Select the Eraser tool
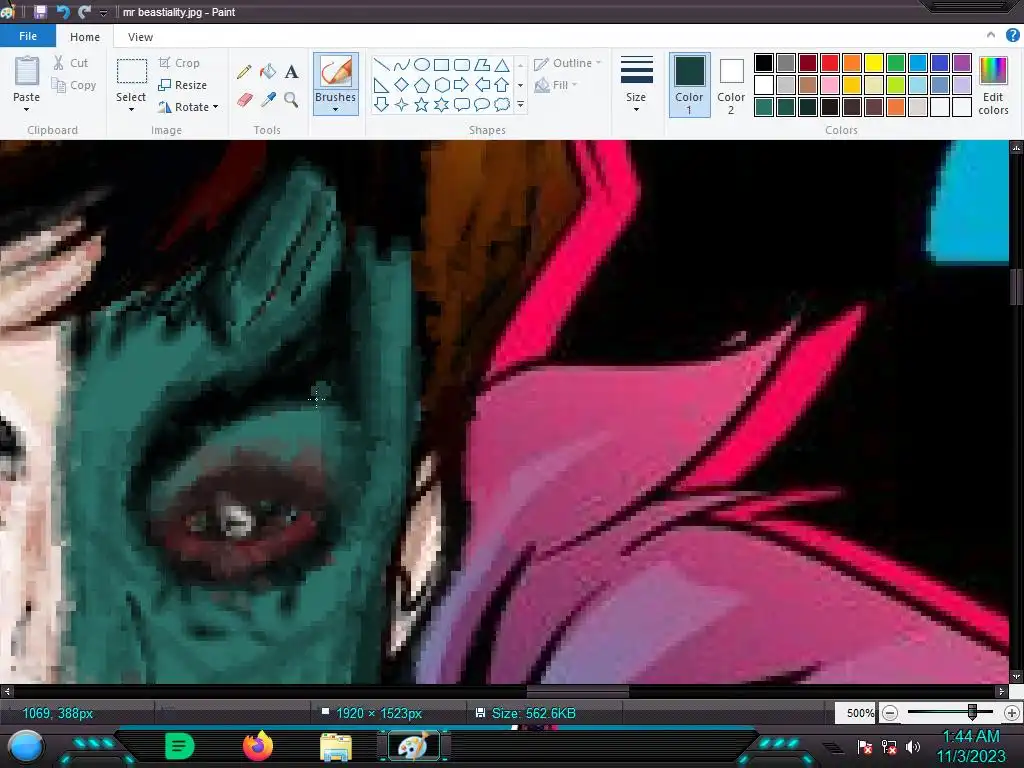 tap(244, 99)
